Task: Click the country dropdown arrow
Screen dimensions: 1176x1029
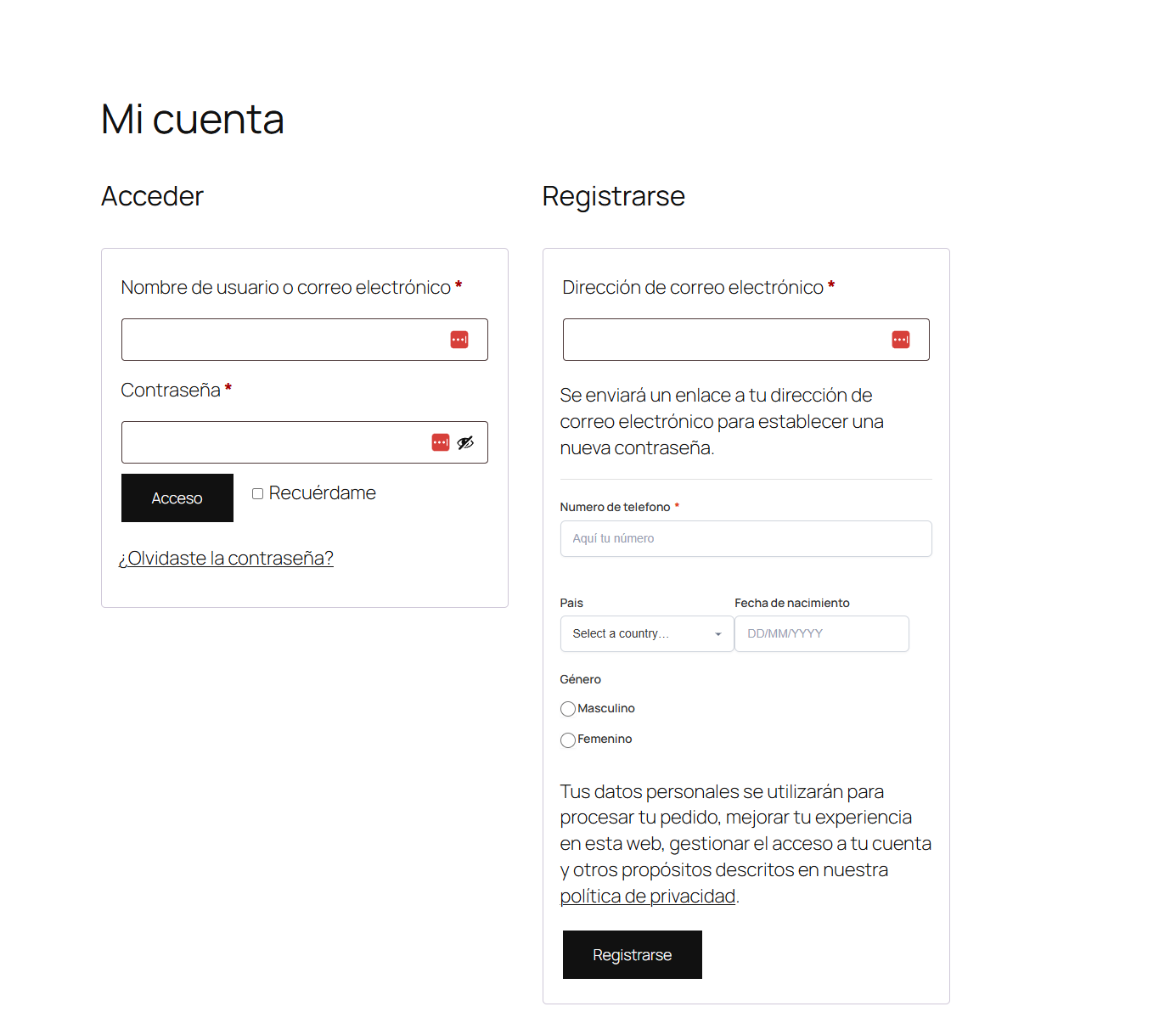Action: pos(717,633)
